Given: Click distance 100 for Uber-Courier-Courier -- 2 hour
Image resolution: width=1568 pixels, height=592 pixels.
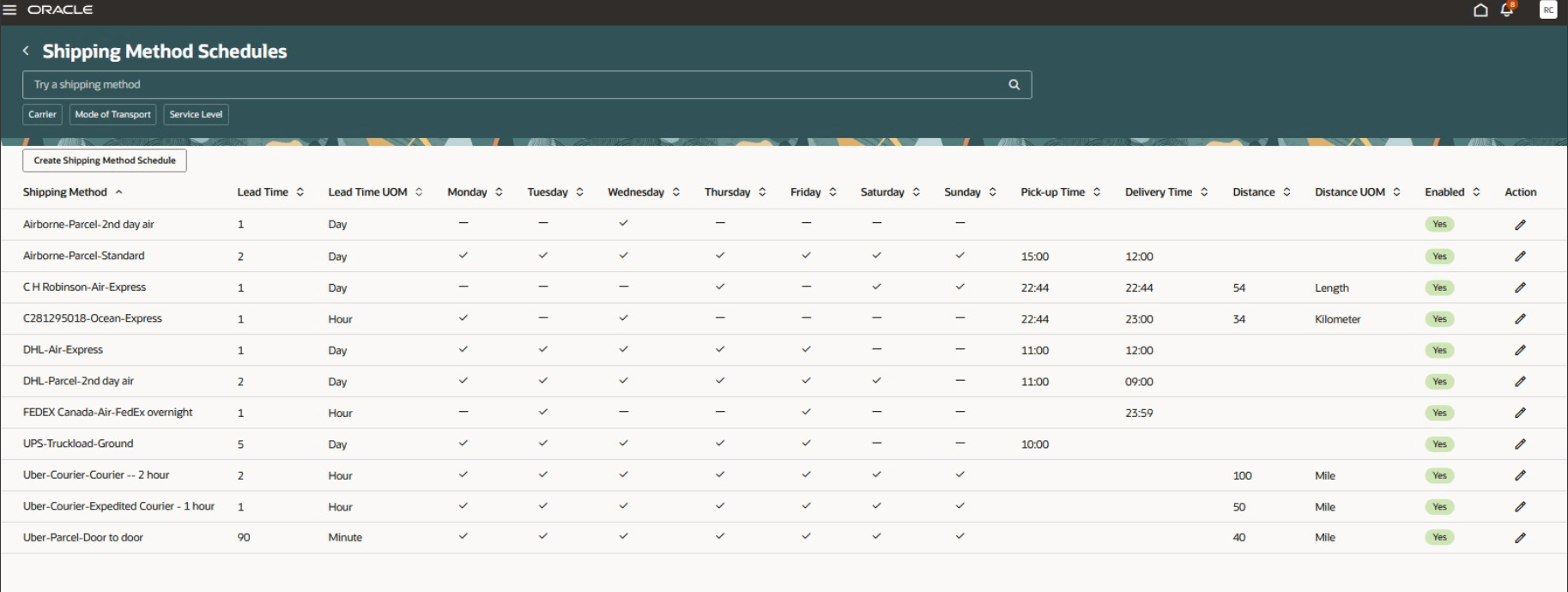Looking at the screenshot, I should click(1242, 475).
